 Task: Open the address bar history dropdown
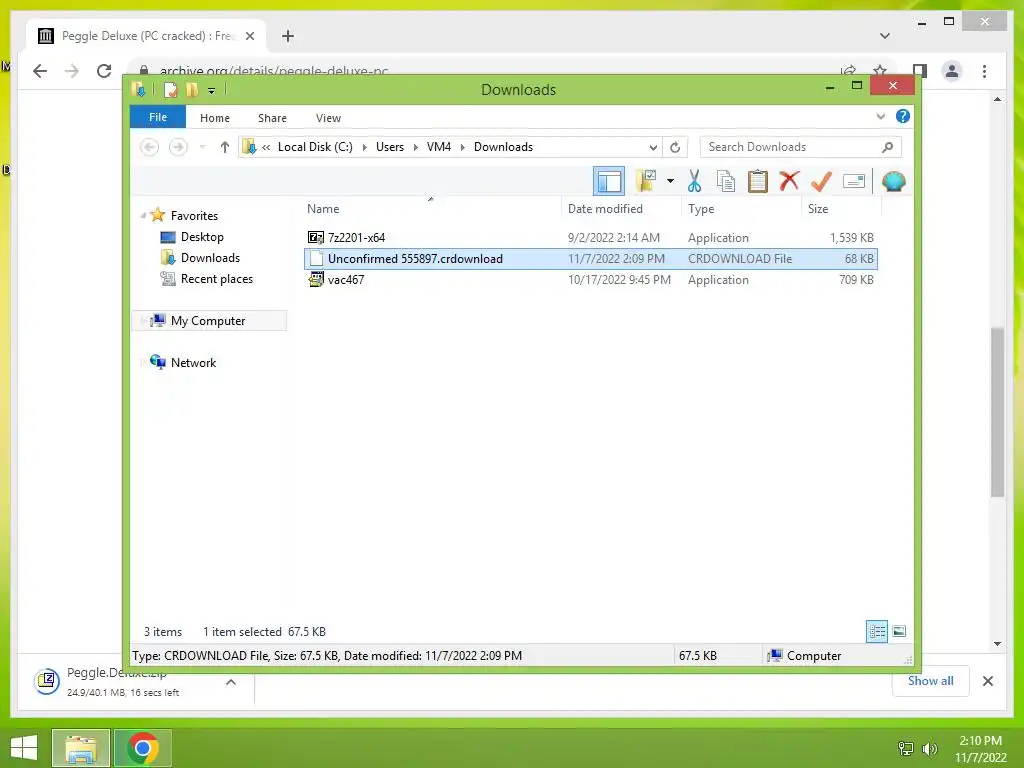pyautogui.click(x=652, y=148)
